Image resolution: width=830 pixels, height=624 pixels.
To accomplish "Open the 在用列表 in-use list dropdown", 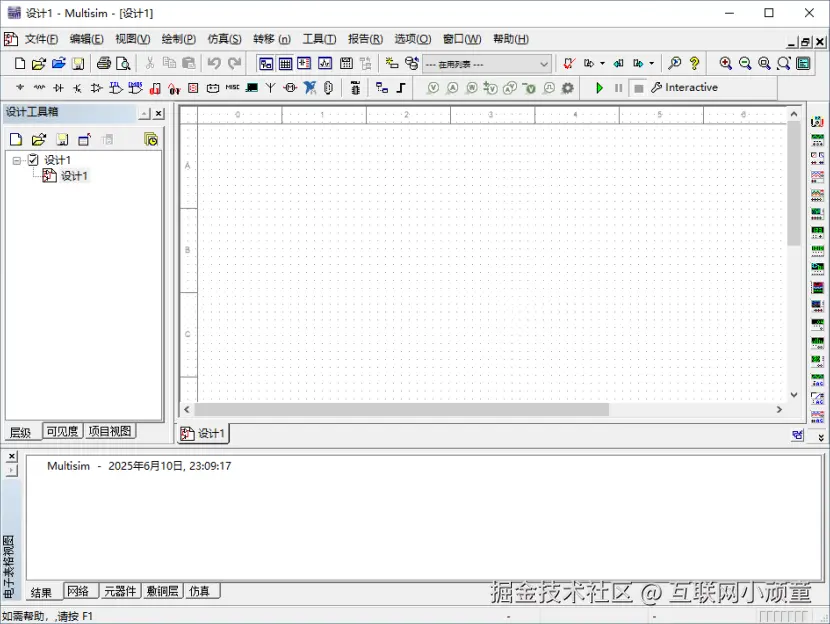I will (x=487, y=64).
